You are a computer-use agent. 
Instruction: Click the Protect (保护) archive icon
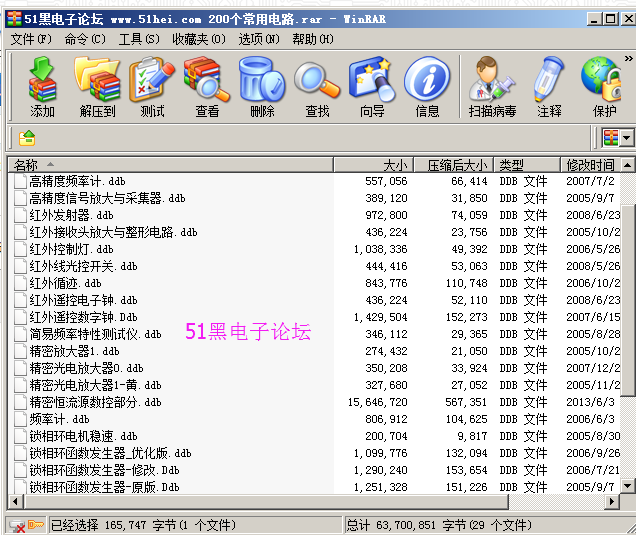pyautogui.click(x=602, y=79)
